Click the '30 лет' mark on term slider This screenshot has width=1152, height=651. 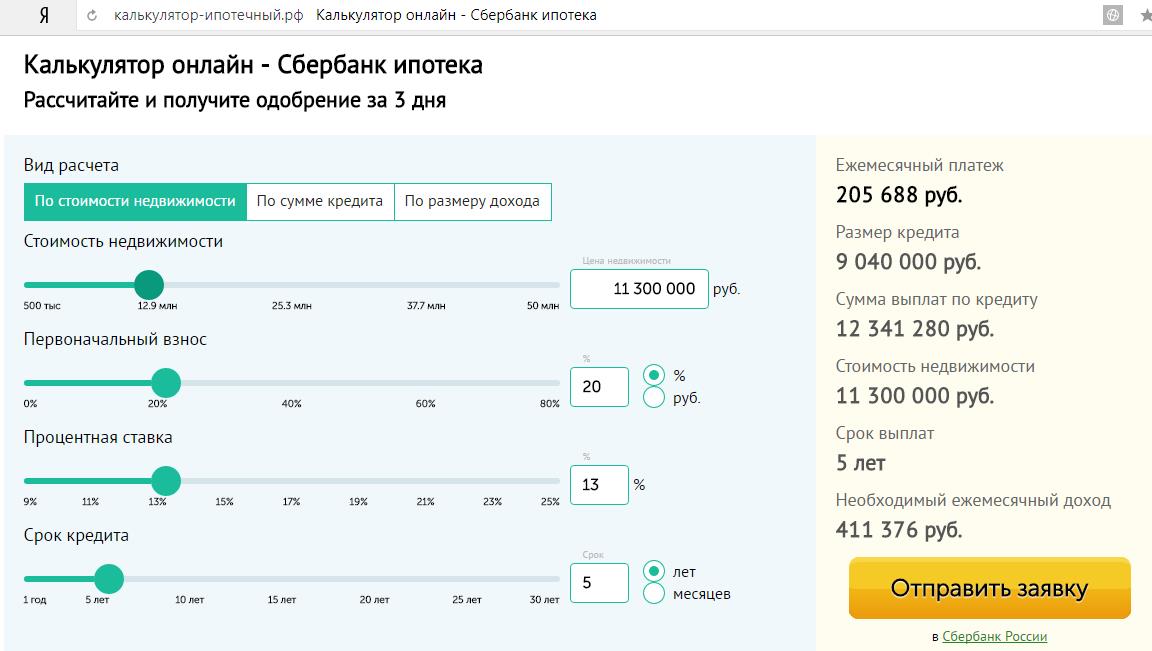click(x=544, y=600)
